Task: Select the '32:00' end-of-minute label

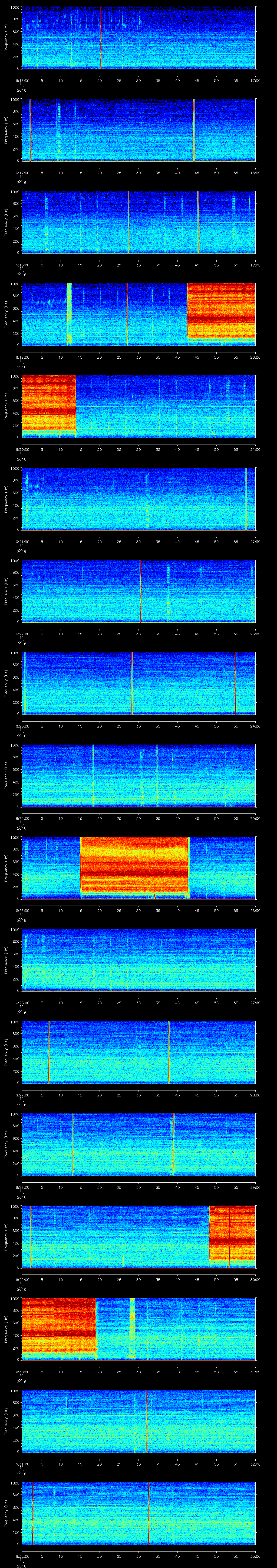Action: pyautogui.click(x=255, y=1463)
